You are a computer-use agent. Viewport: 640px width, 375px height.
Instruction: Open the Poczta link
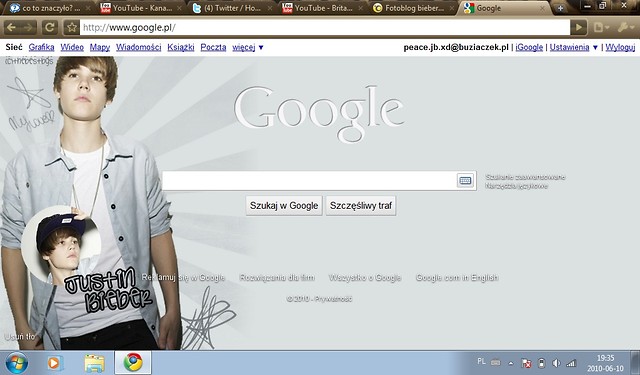pyautogui.click(x=213, y=47)
